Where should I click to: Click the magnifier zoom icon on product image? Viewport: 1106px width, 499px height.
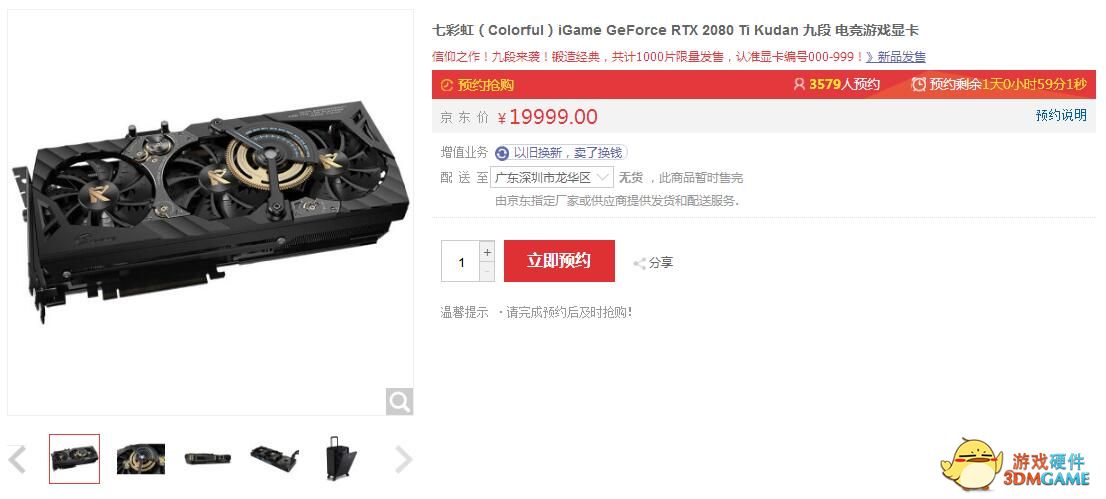click(x=399, y=402)
